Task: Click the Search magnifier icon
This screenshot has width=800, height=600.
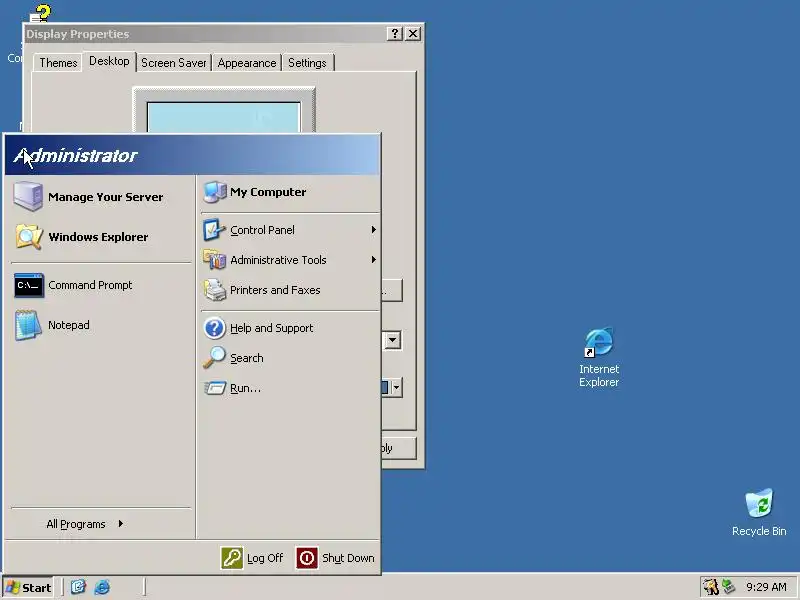Action: [215, 358]
